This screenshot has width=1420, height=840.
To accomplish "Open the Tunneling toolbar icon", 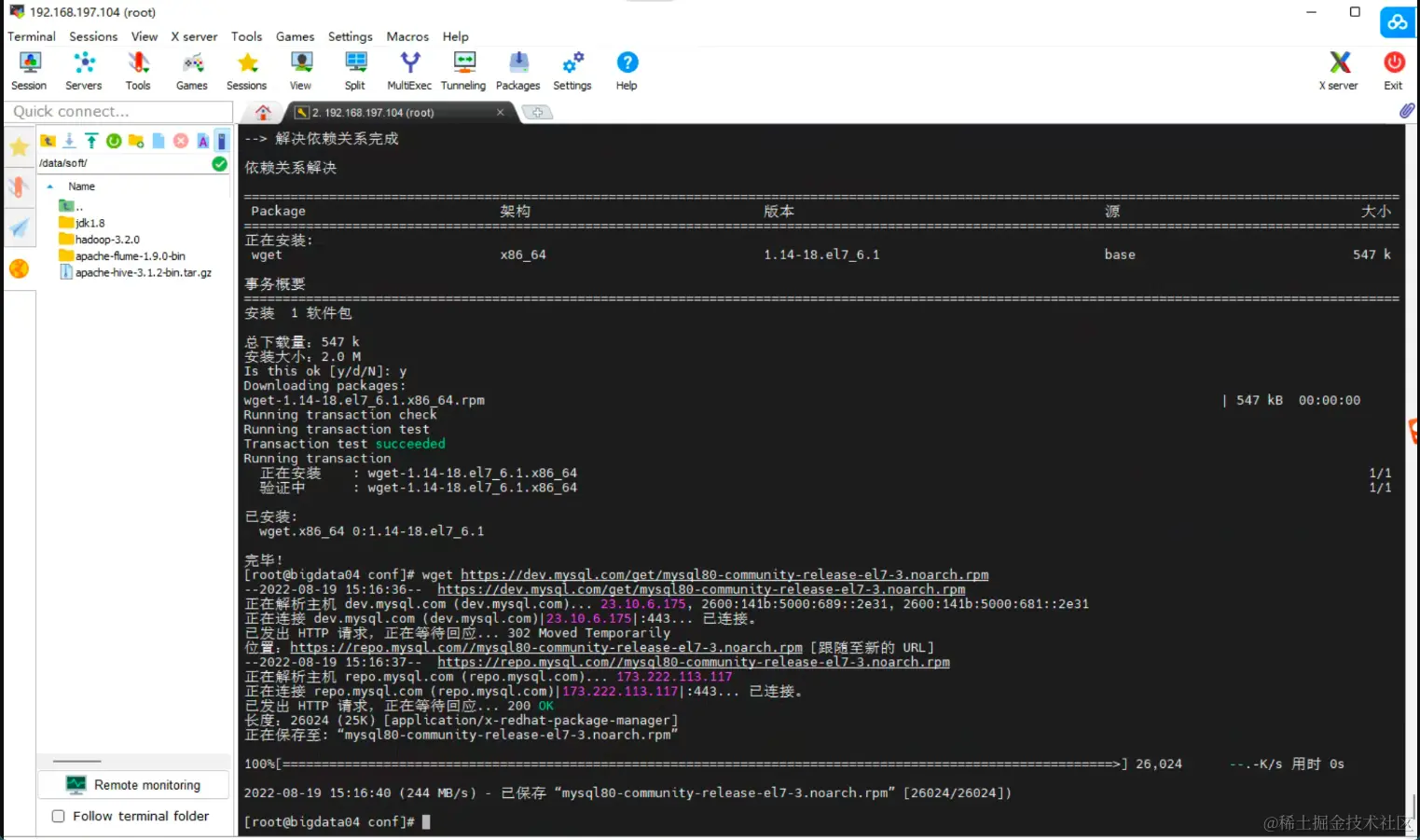I will tap(463, 71).
